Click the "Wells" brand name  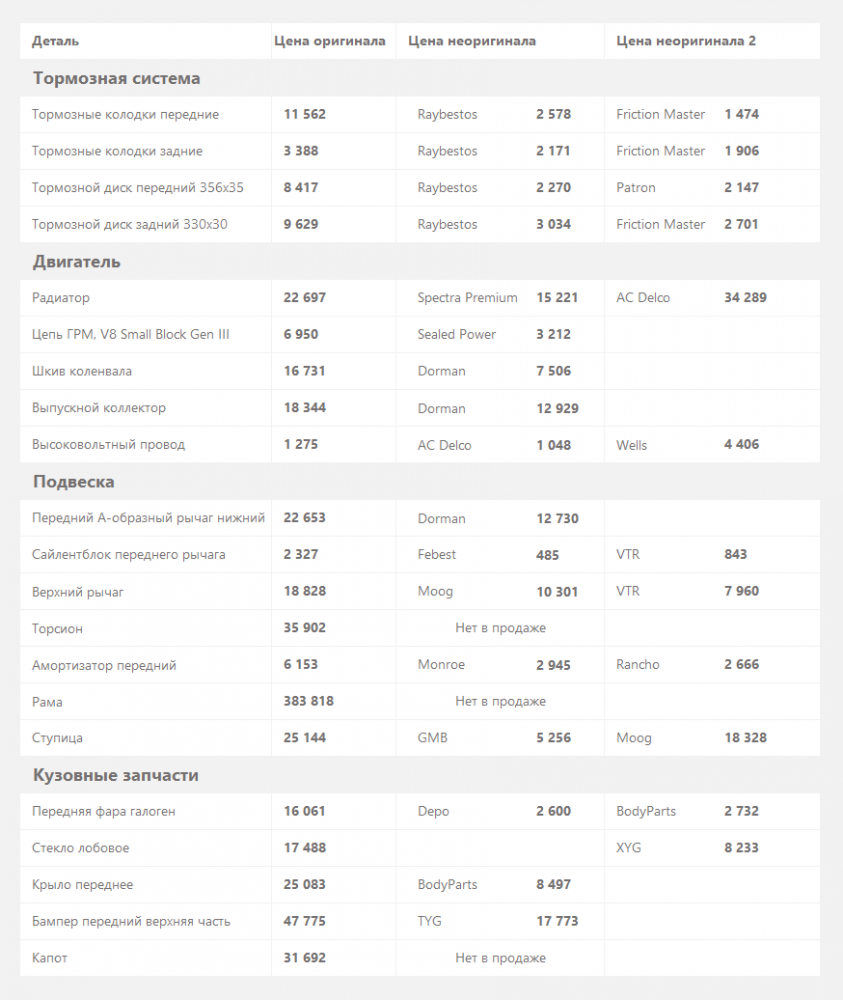631,445
